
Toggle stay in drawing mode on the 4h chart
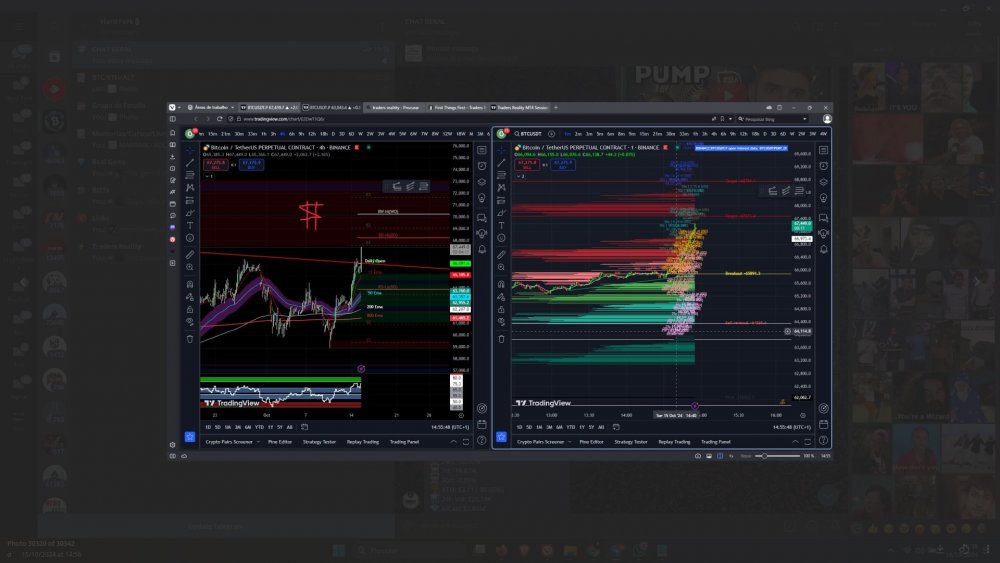tap(190, 297)
